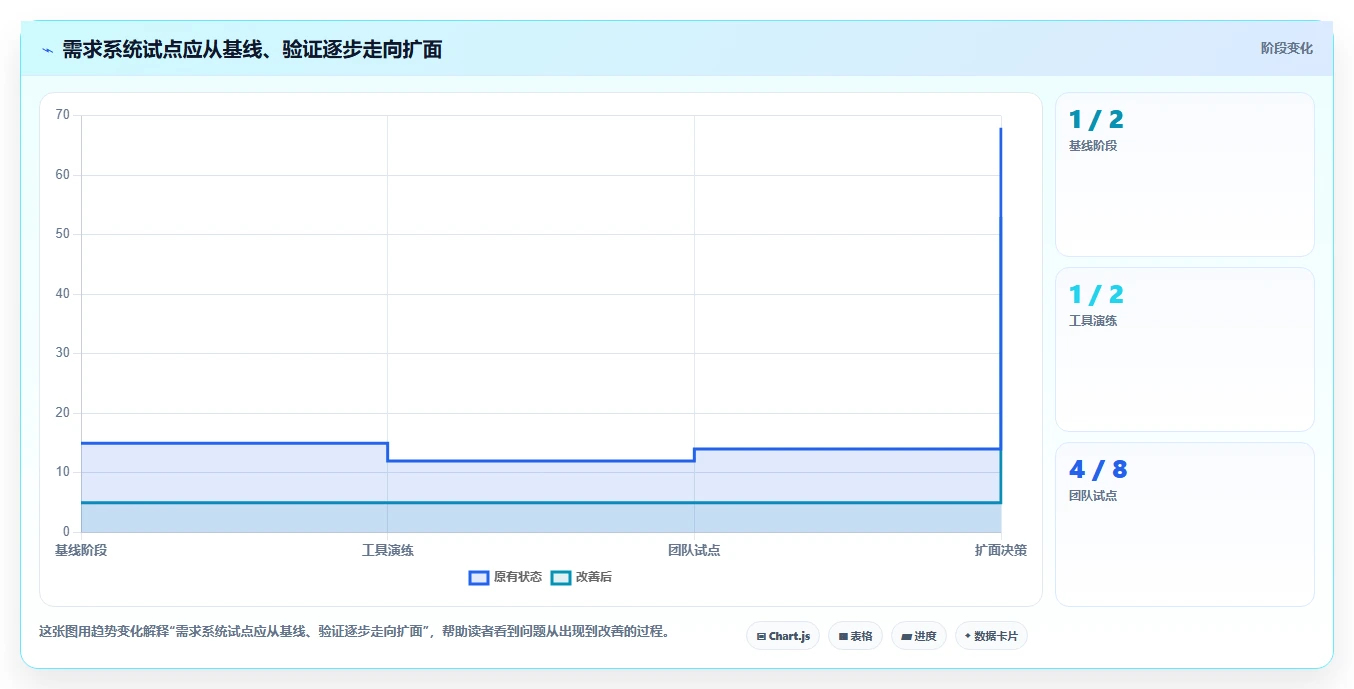Click the Chart.js tag chip
The height and width of the screenshot is (689, 1354).
click(x=783, y=636)
